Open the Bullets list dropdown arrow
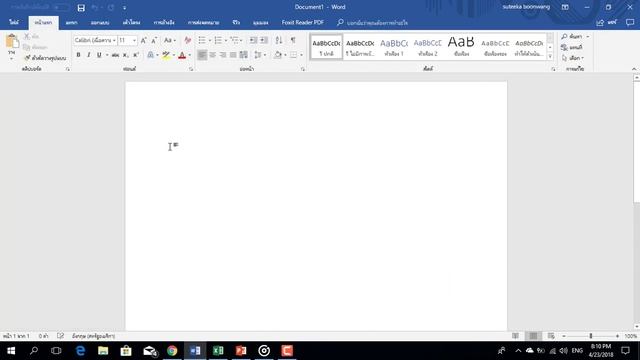Screen dimensions: 640x360 [210, 40]
